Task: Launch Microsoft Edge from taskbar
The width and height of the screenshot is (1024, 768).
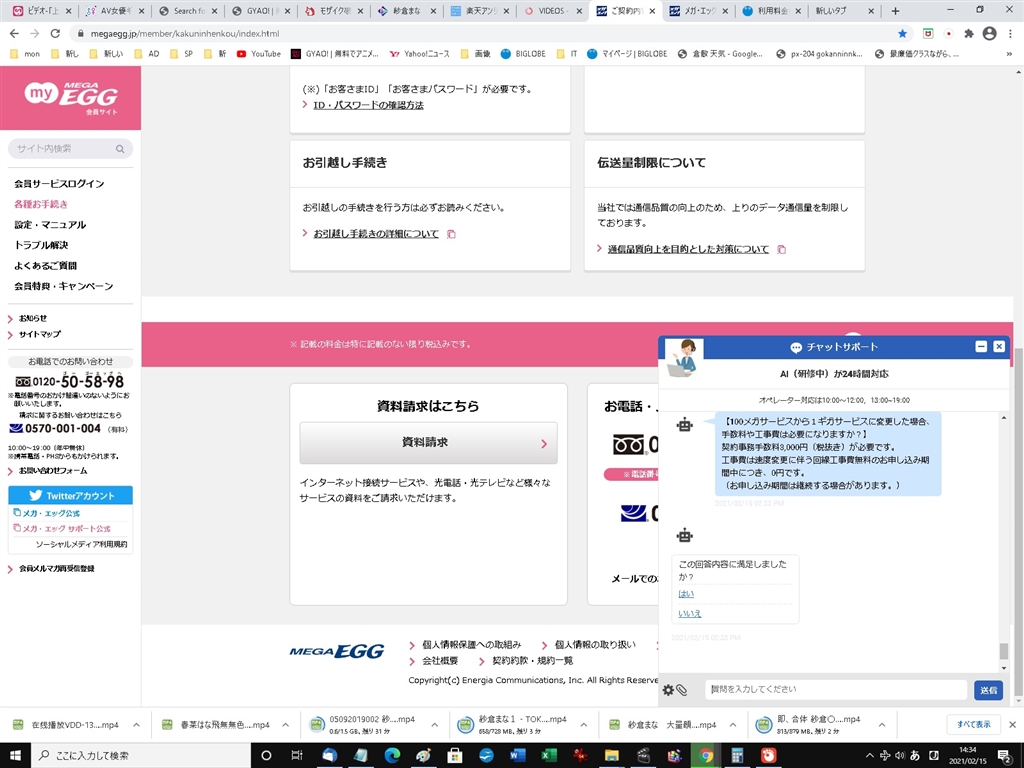Action: 392,756
